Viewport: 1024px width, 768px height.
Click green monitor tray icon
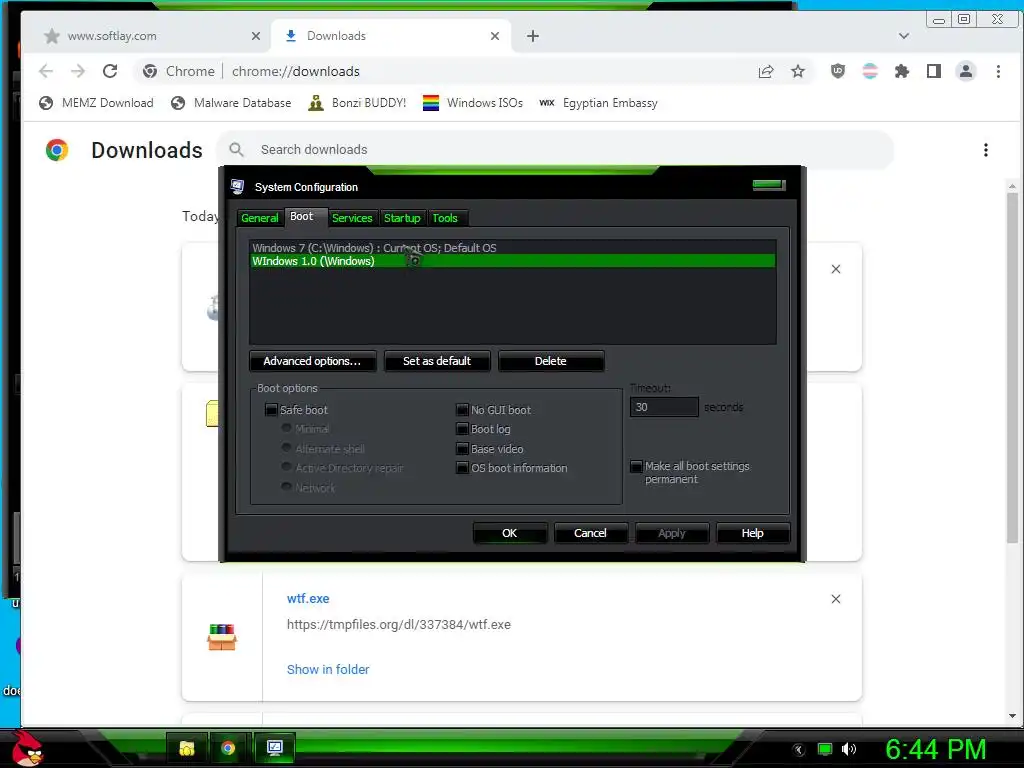coord(825,749)
